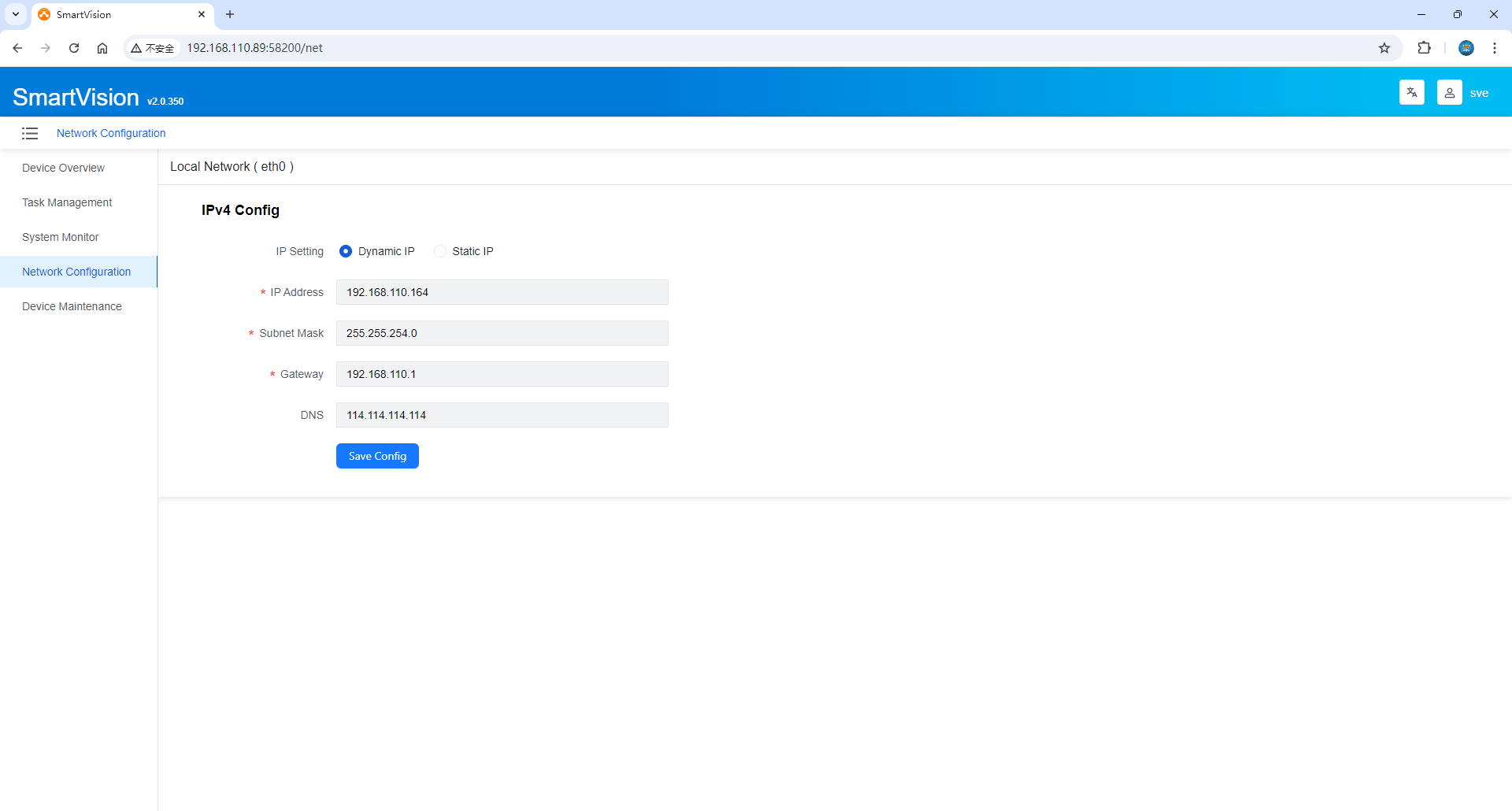Go to the browser home page
This screenshot has width=1512, height=811.
pos(102,48)
